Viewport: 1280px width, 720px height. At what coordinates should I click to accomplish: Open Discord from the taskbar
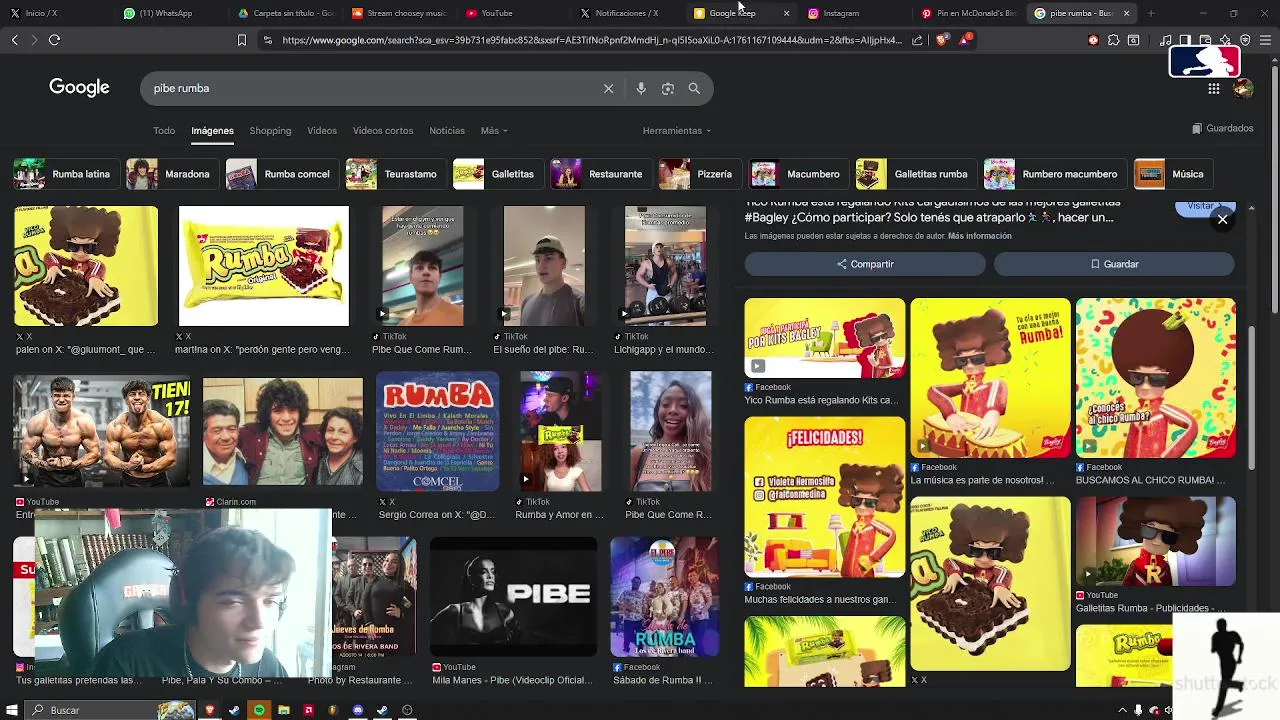coord(358,710)
